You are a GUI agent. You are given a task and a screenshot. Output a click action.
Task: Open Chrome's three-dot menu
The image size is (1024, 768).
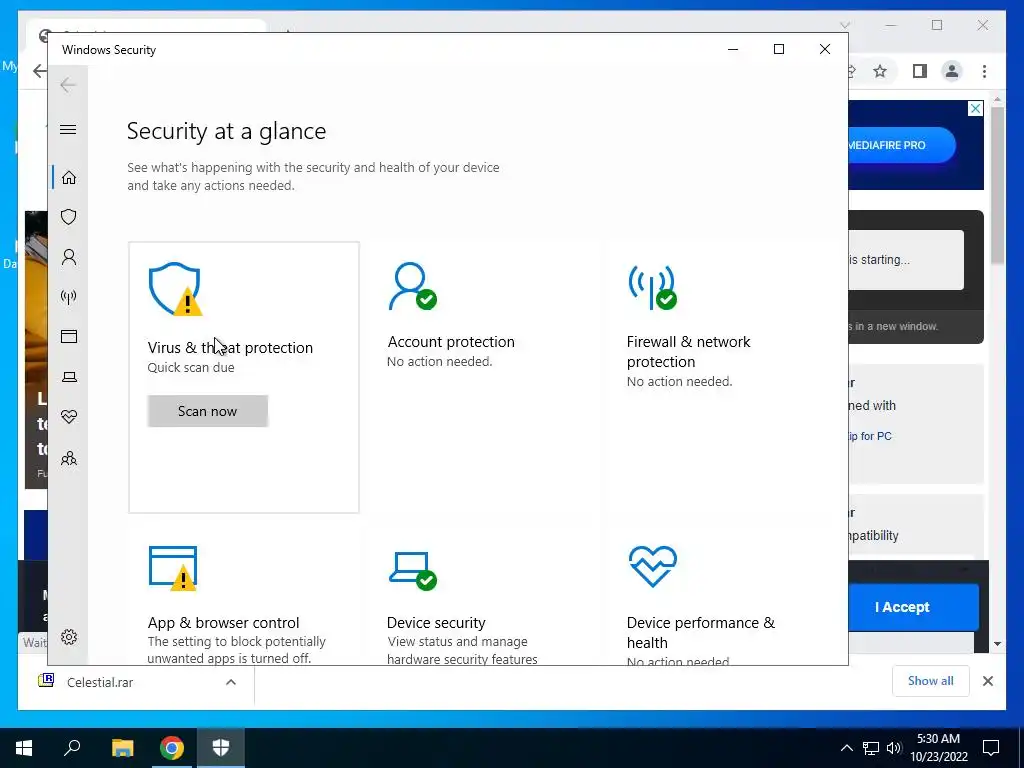point(984,71)
